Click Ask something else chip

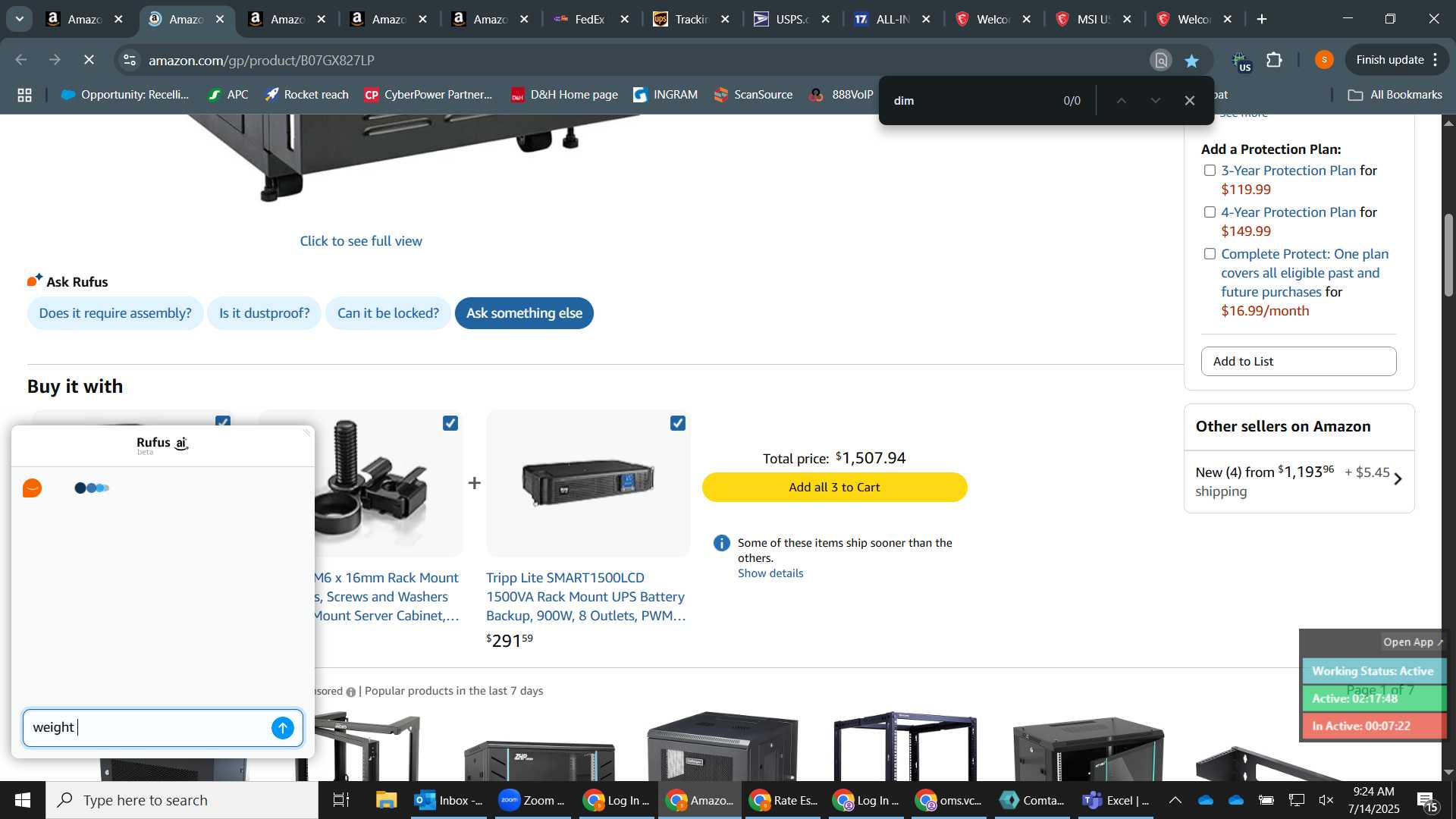(524, 313)
